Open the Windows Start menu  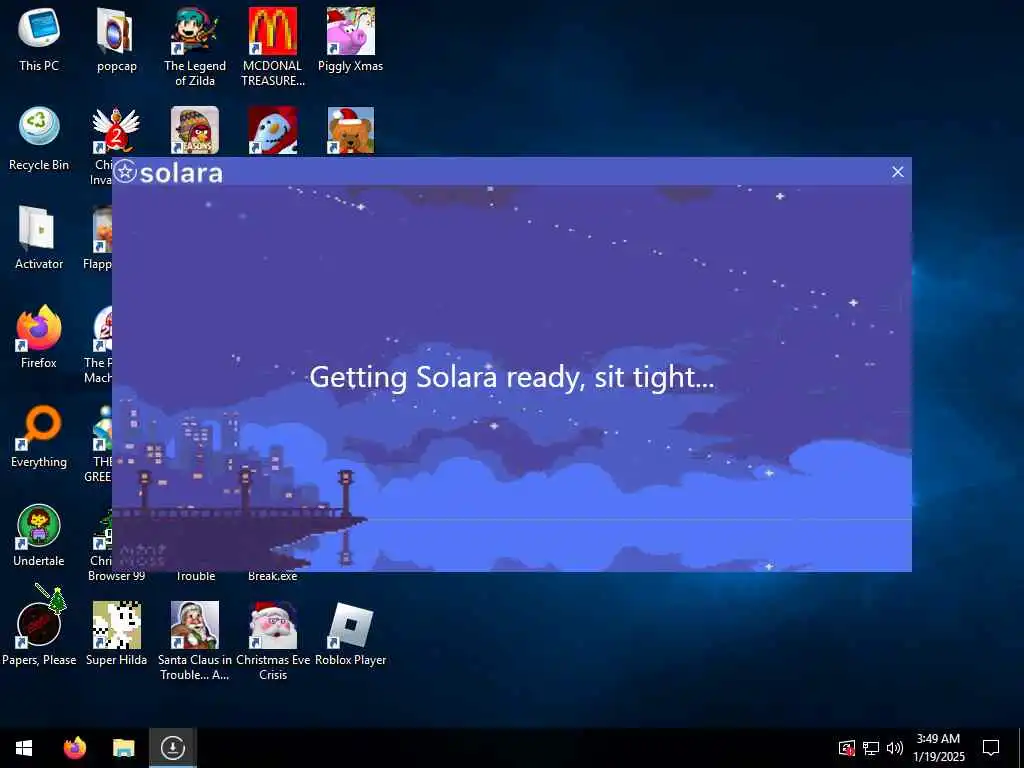click(24, 748)
